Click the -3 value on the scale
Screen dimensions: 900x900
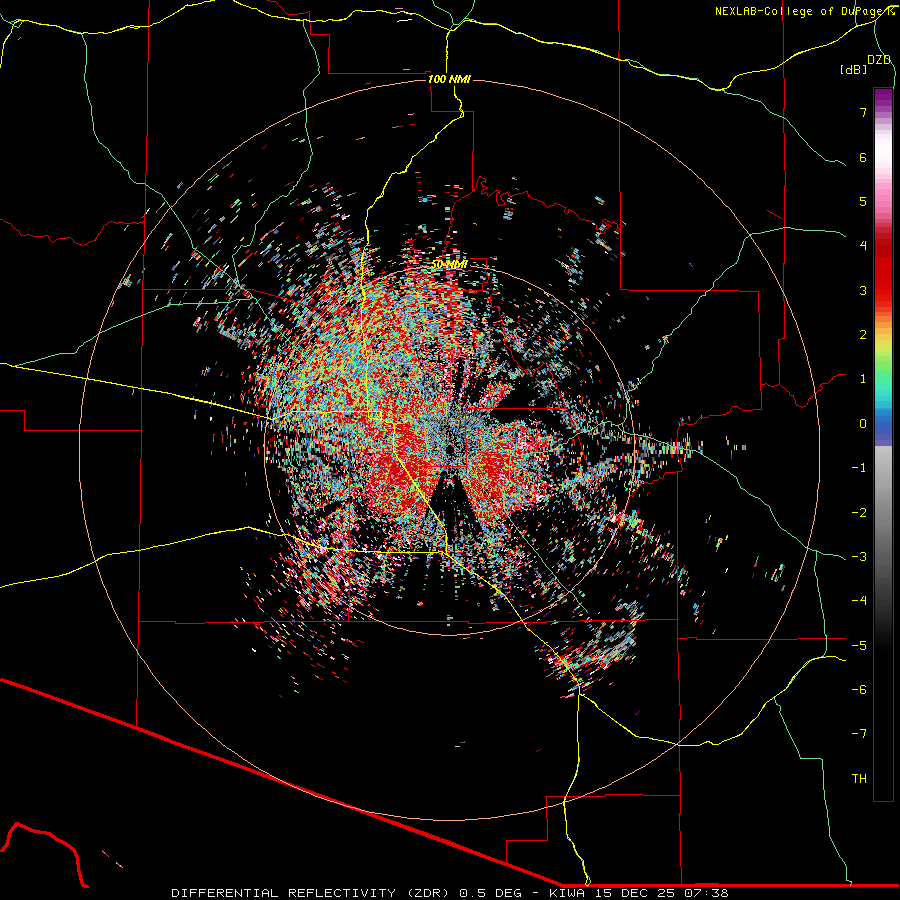[x=859, y=556]
